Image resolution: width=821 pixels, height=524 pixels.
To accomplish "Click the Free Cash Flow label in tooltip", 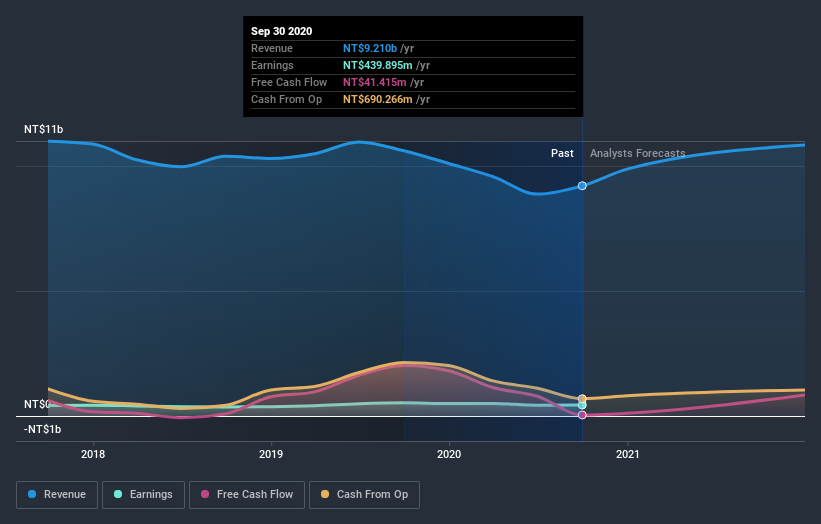I will point(289,82).
